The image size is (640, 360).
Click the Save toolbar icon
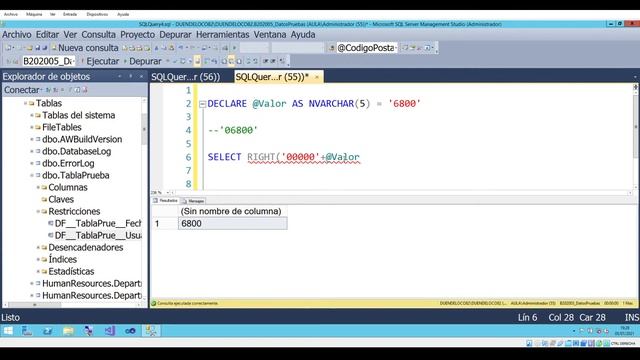point(38,48)
